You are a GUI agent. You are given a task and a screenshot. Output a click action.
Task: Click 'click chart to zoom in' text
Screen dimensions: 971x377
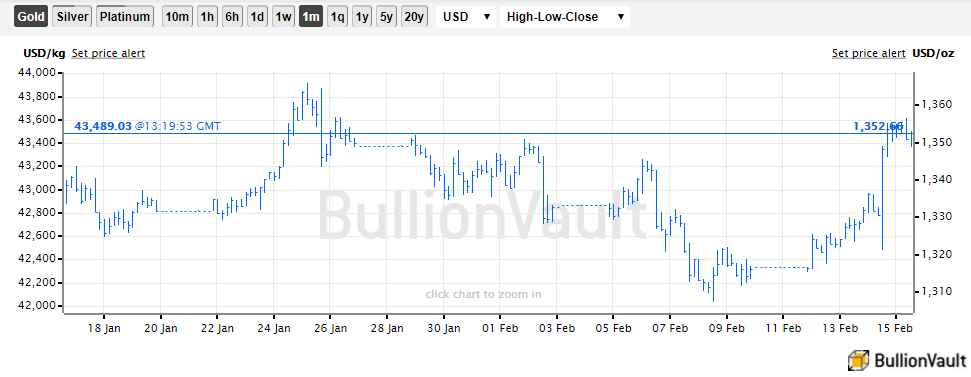[x=484, y=294]
